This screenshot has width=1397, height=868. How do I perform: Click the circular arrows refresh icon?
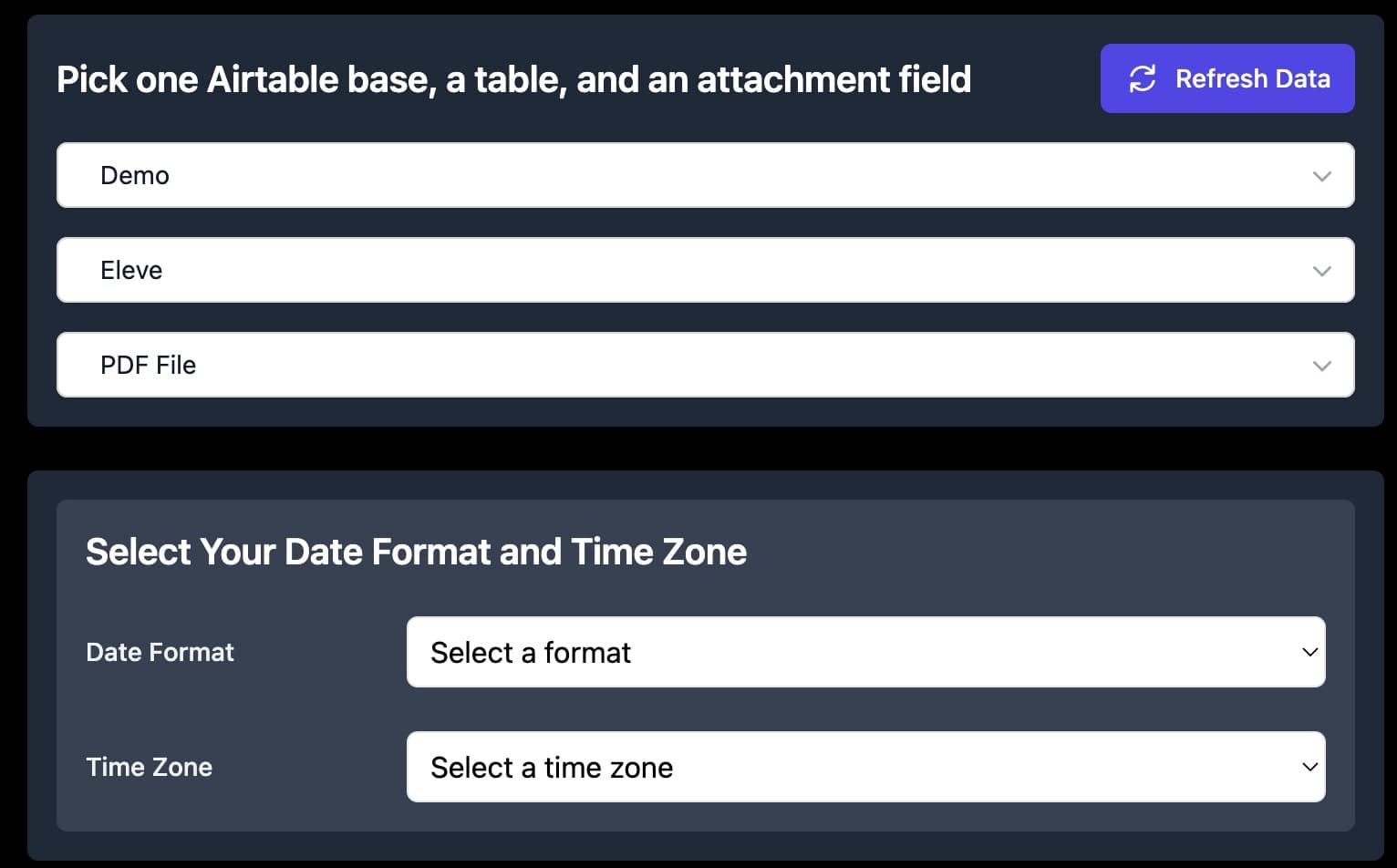click(1143, 78)
